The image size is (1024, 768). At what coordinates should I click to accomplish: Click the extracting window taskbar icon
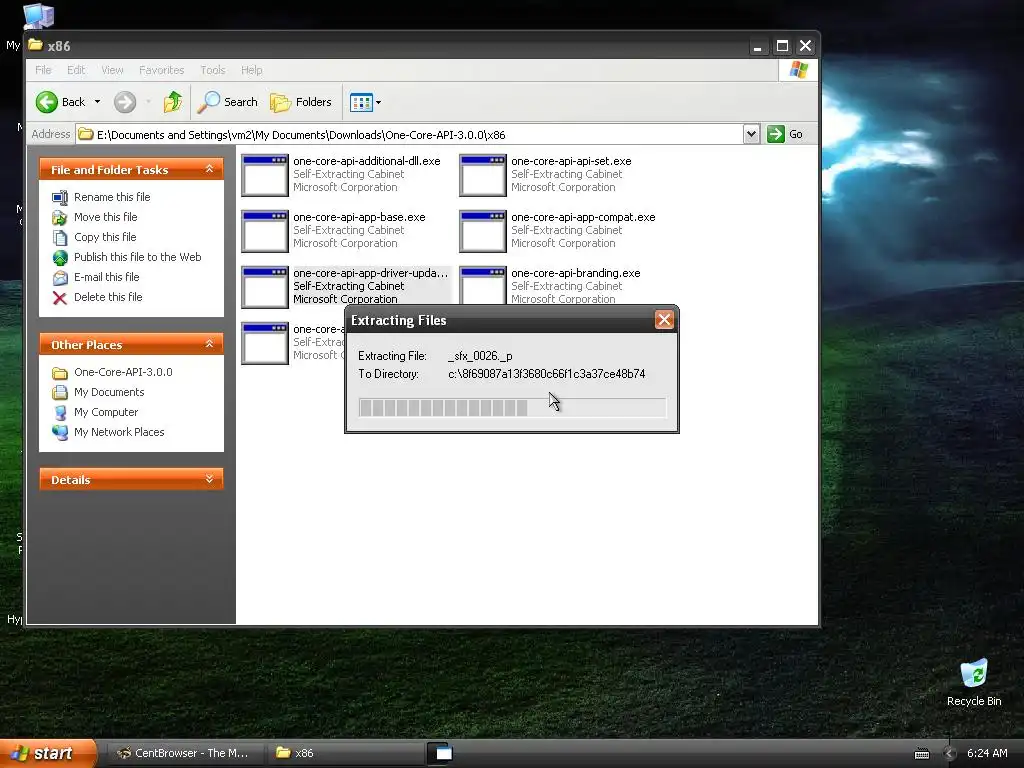[443, 753]
